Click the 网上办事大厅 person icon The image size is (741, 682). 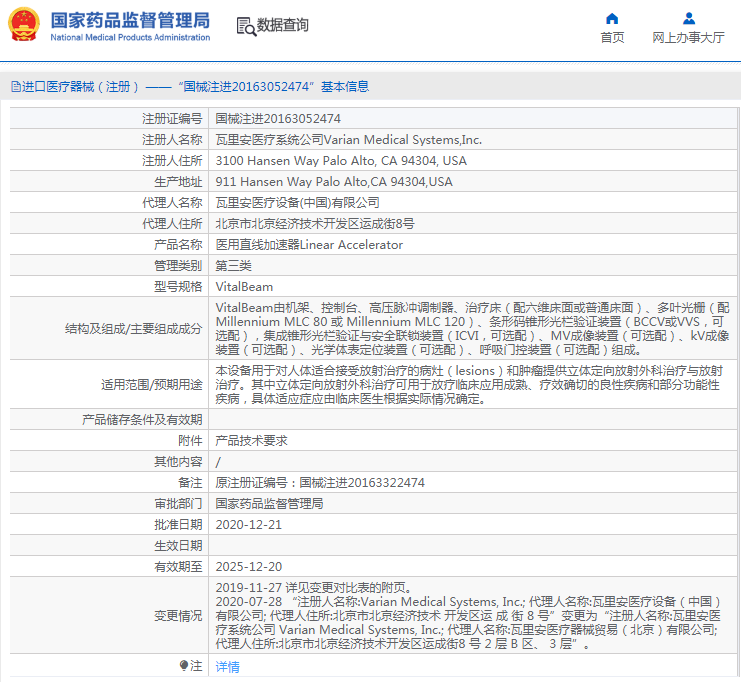coord(688,18)
